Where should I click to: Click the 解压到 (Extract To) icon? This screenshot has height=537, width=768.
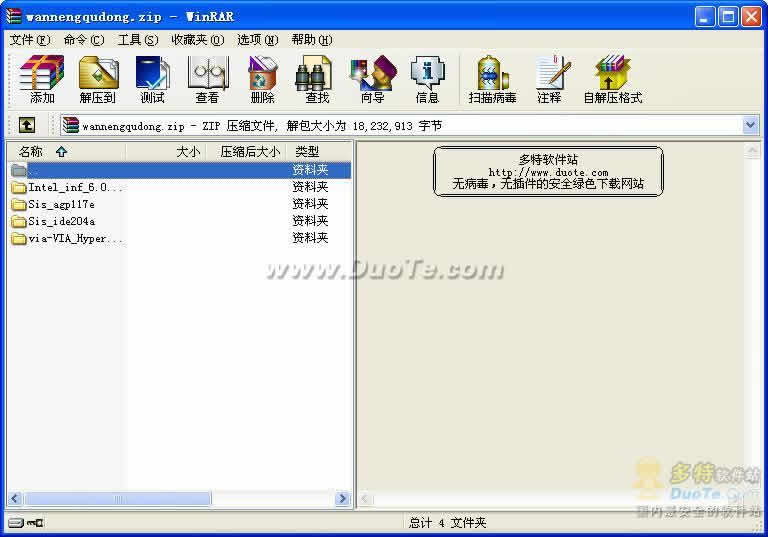tap(97, 79)
